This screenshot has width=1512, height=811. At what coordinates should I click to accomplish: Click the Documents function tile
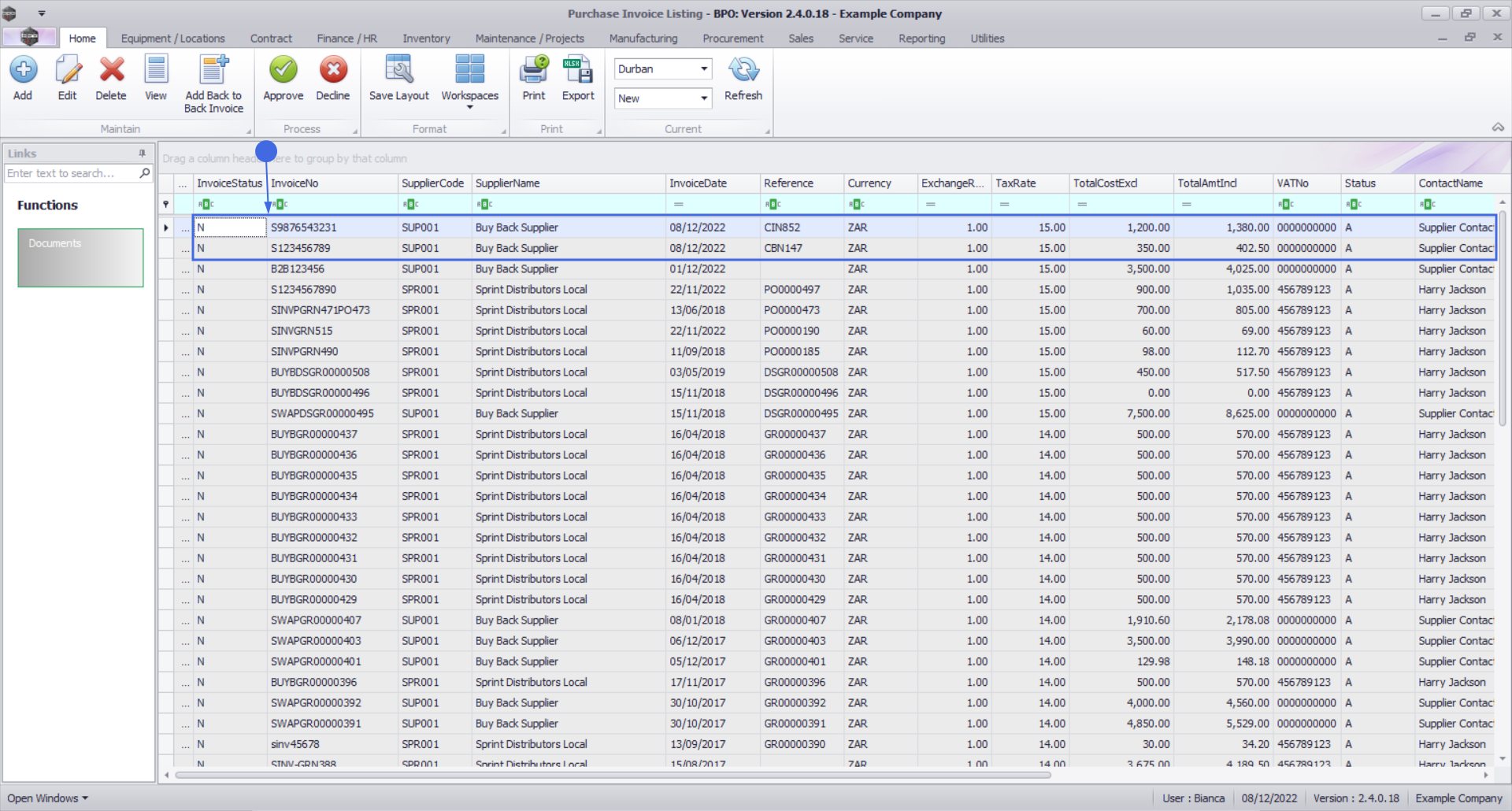[80, 257]
